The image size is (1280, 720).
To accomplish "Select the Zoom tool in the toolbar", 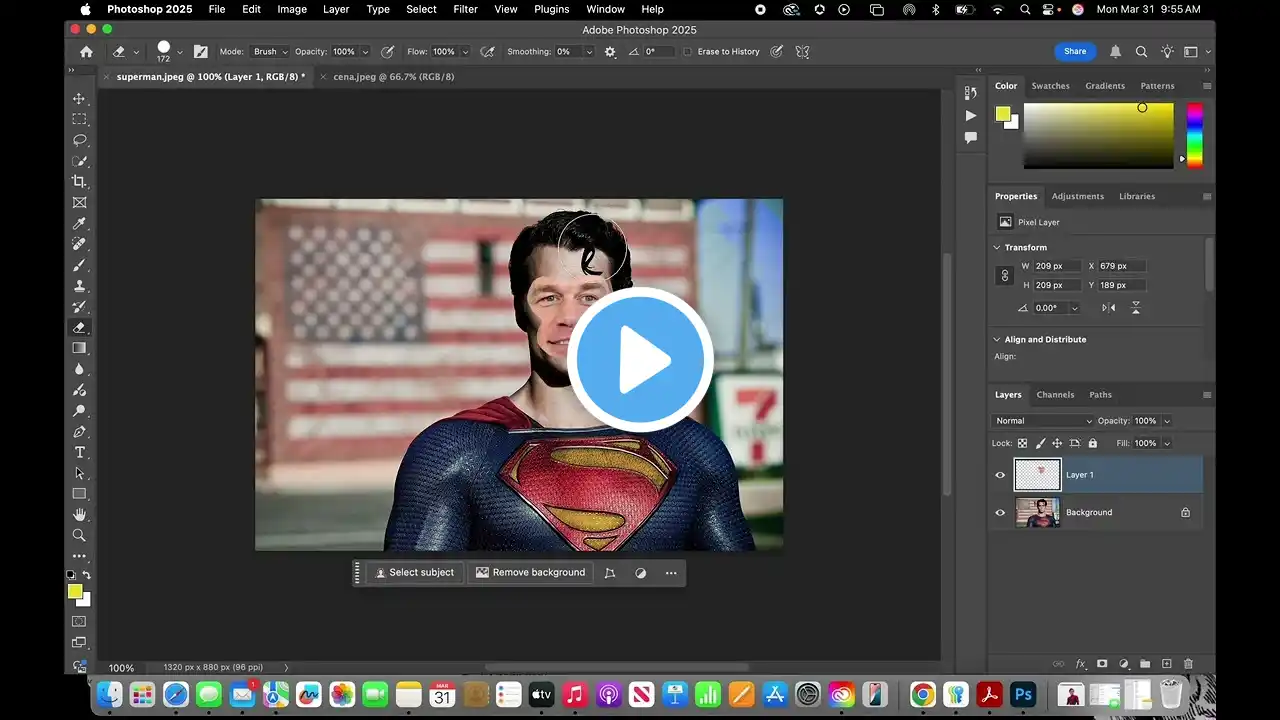I will [79, 535].
